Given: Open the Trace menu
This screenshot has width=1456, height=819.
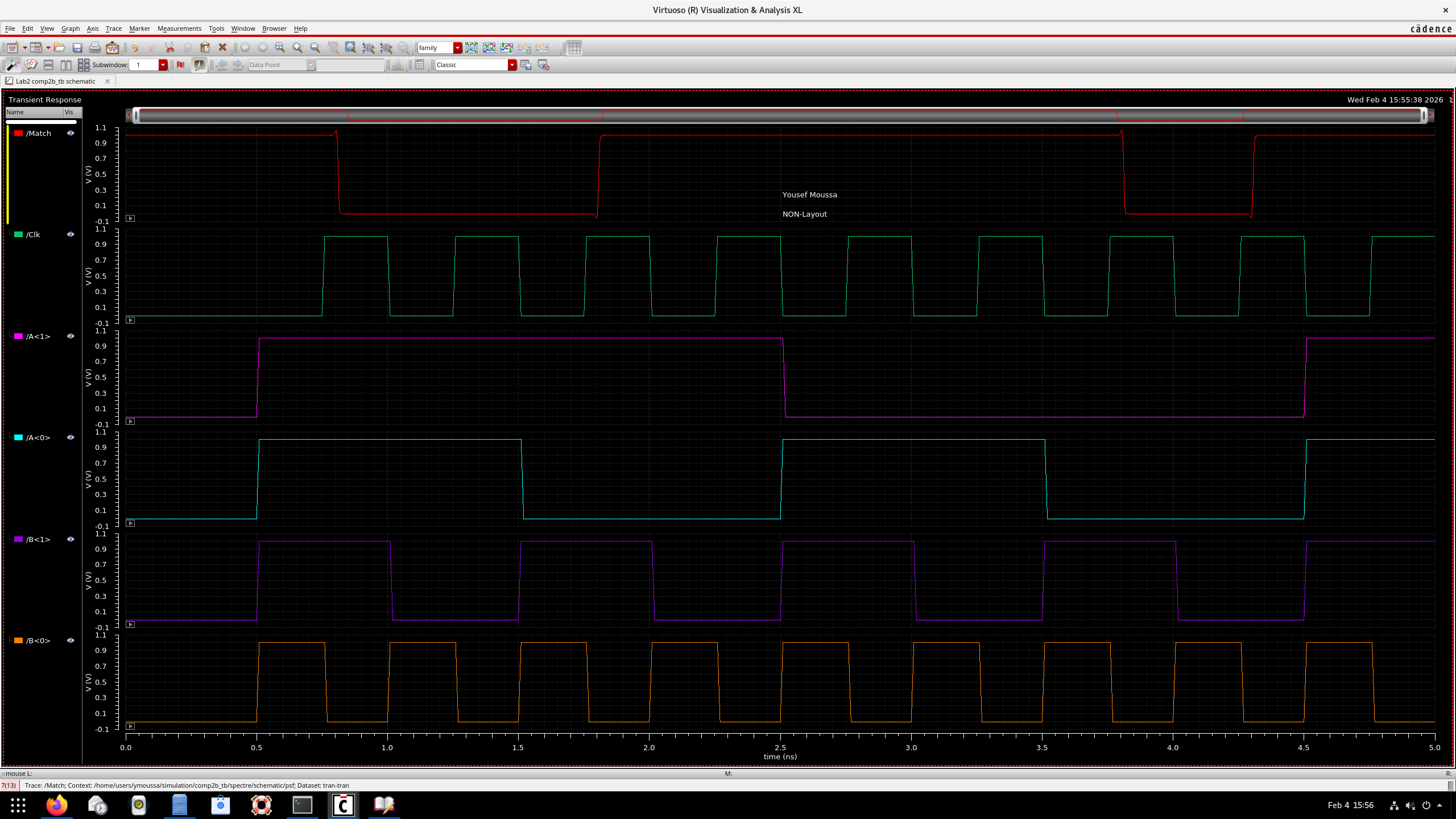Looking at the screenshot, I should (x=113, y=28).
